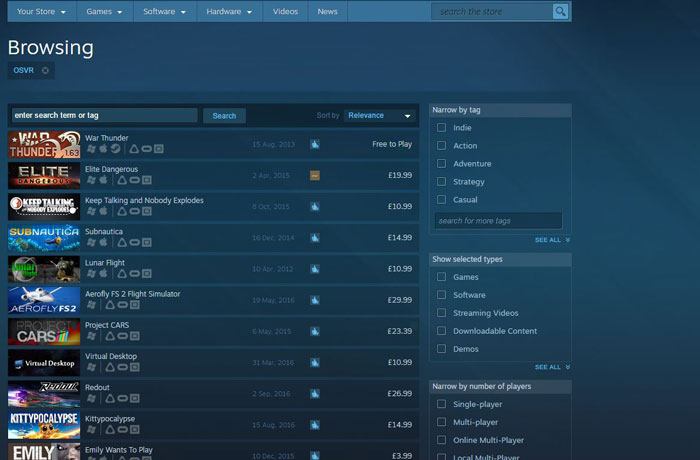Open the Subnautica title link
The height and width of the screenshot is (460, 700).
[x=104, y=231]
